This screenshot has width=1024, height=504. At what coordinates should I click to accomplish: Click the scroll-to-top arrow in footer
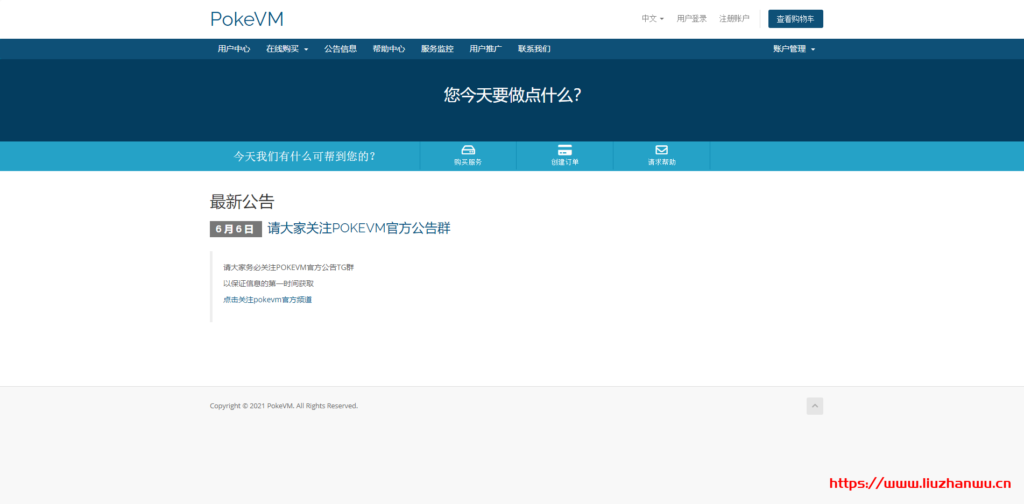click(x=815, y=406)
